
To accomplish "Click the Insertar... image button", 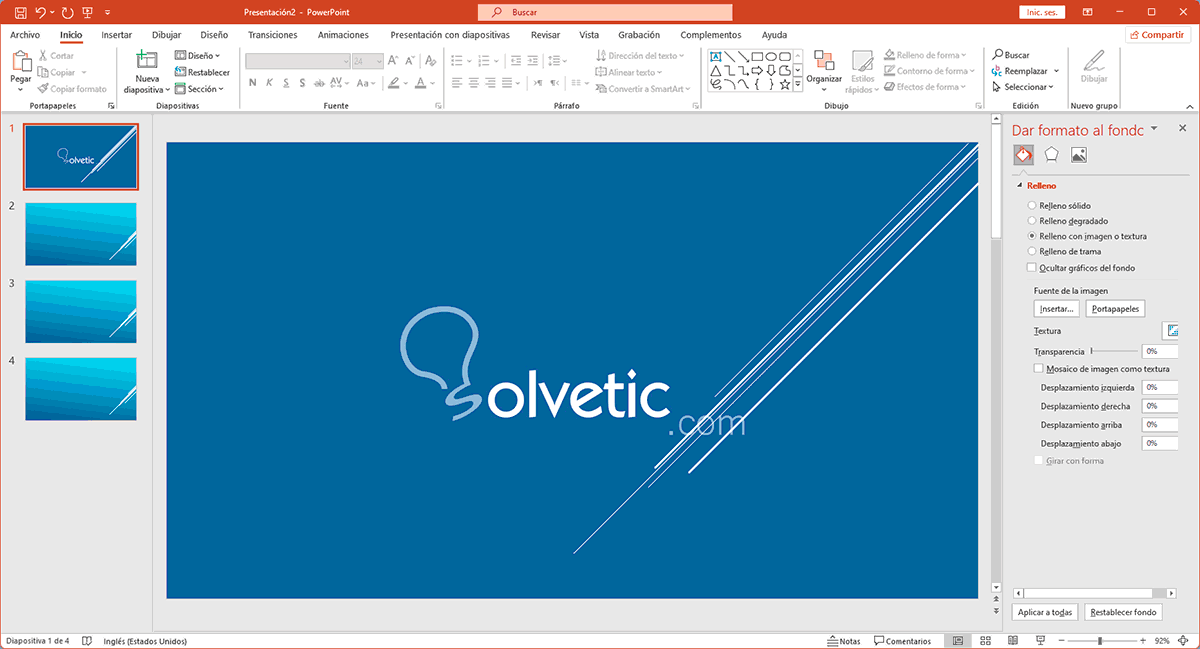I will tap(1057, 309).
